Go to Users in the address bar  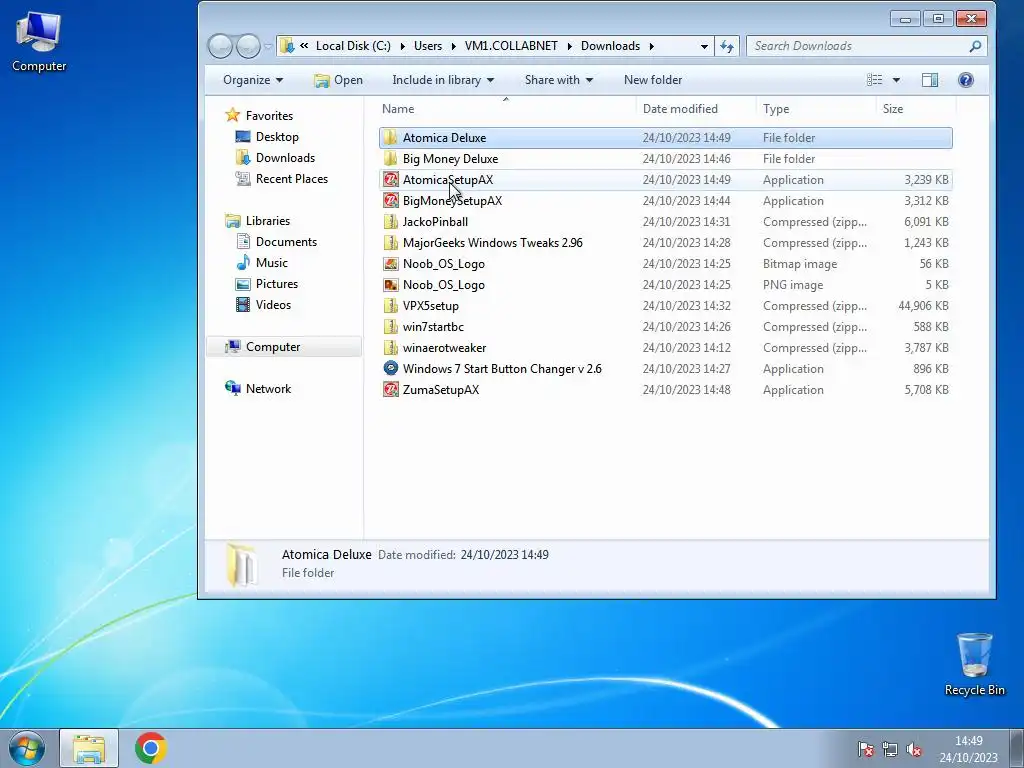(428, 46)
